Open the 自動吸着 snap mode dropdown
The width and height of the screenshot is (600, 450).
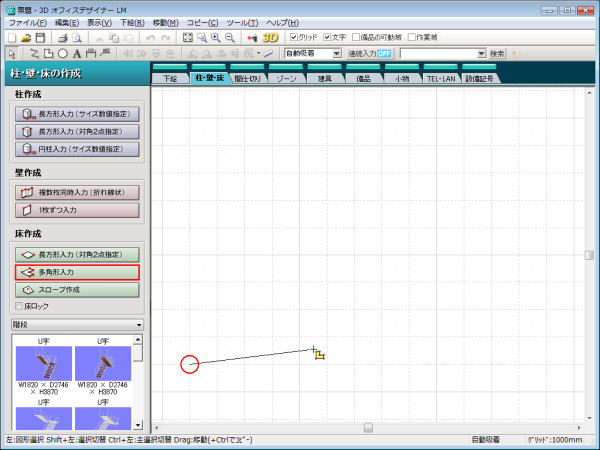pos(336,52)
